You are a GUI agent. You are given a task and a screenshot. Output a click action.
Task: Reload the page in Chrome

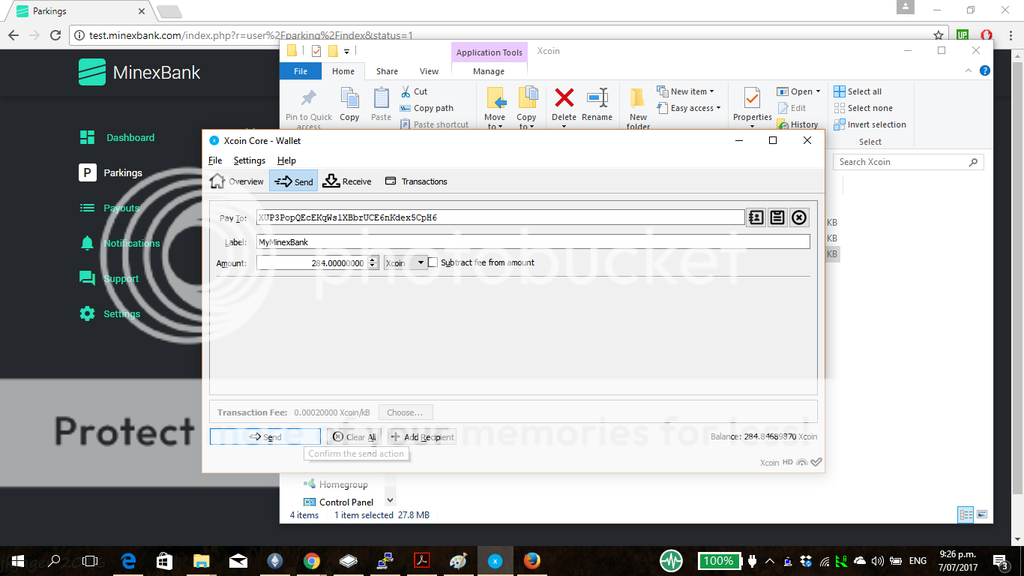coord(56,35)
